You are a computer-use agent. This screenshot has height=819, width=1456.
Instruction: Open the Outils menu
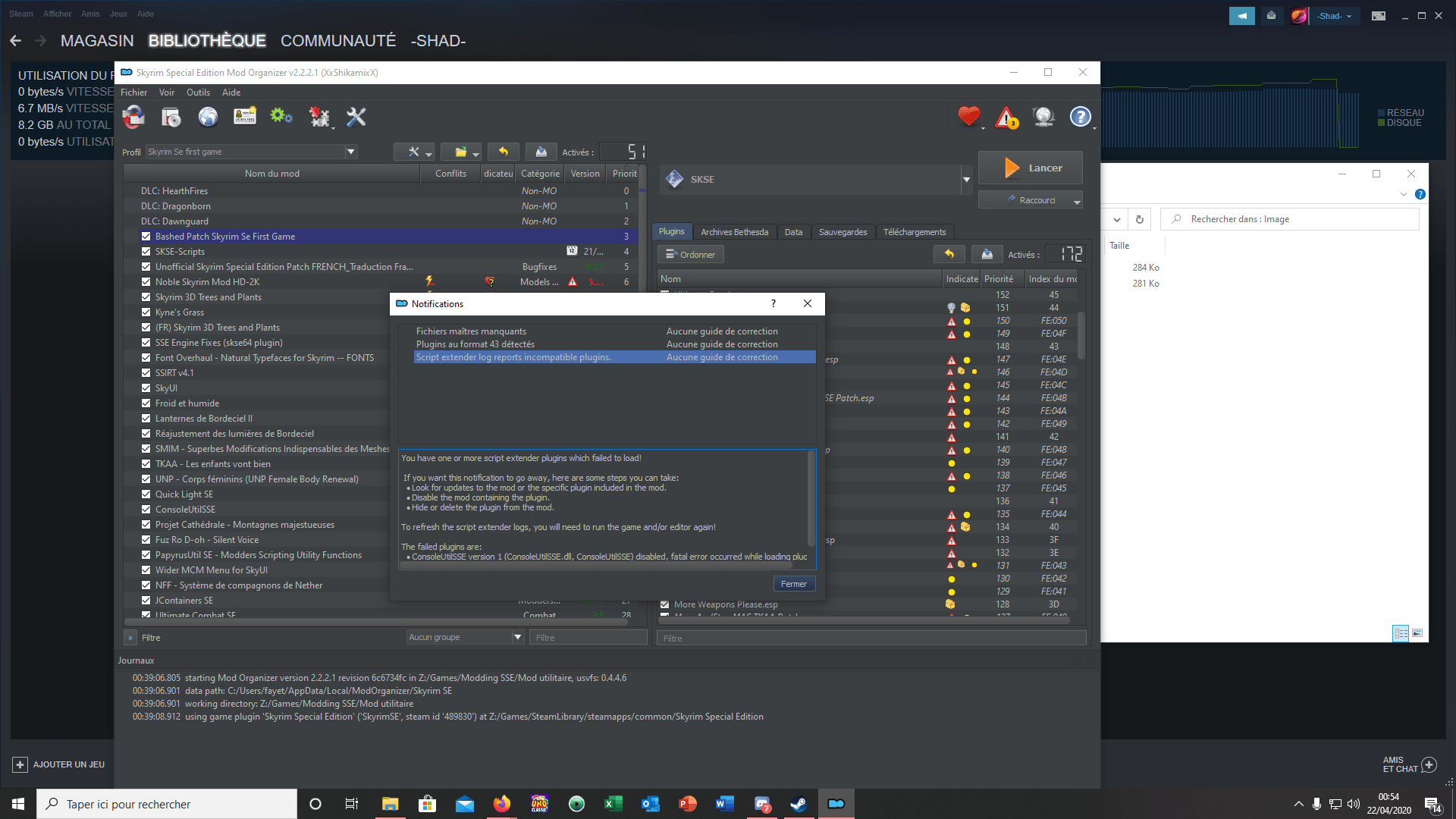pos(198,93)
